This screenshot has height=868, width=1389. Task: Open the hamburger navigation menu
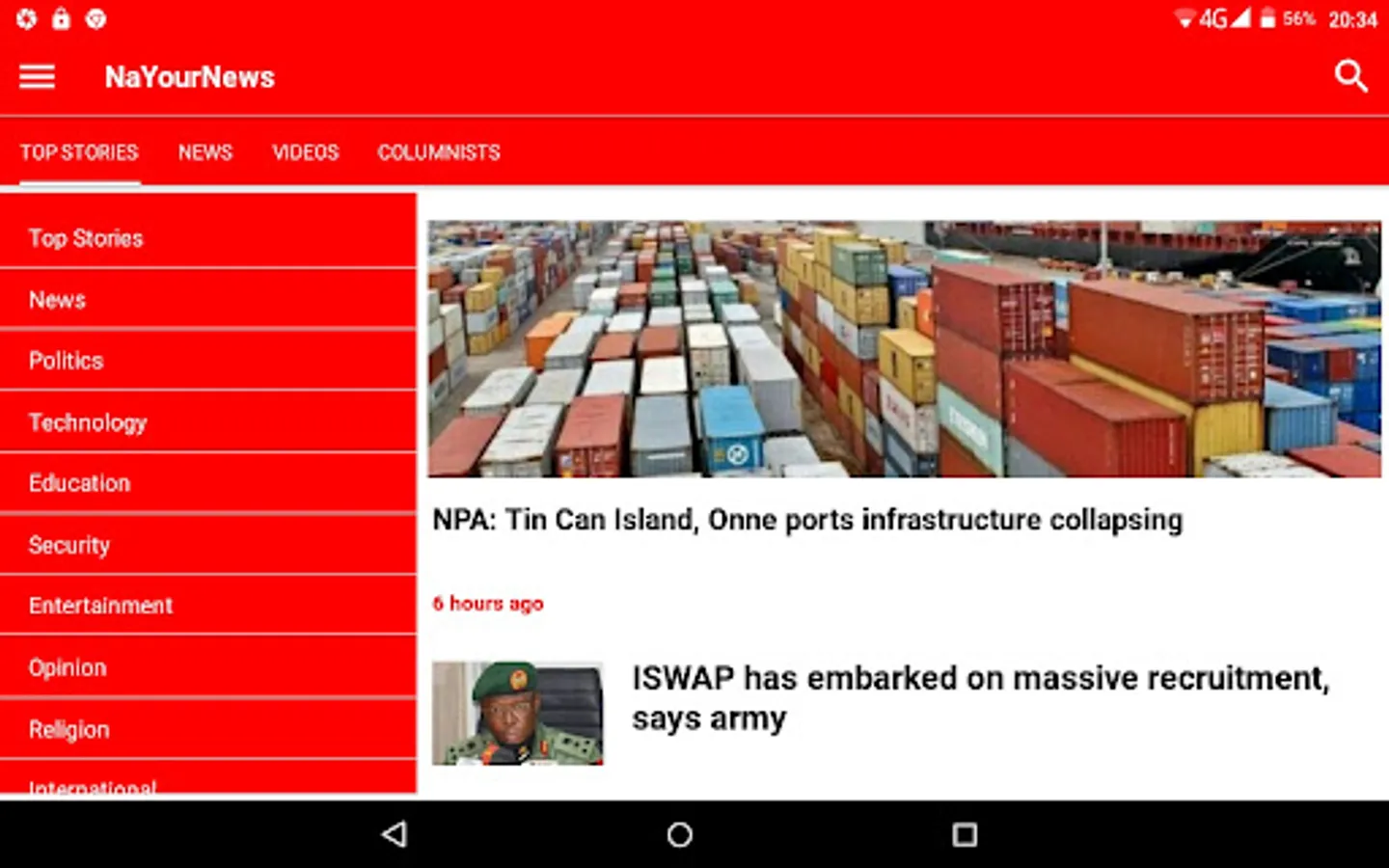pos(37,76)
